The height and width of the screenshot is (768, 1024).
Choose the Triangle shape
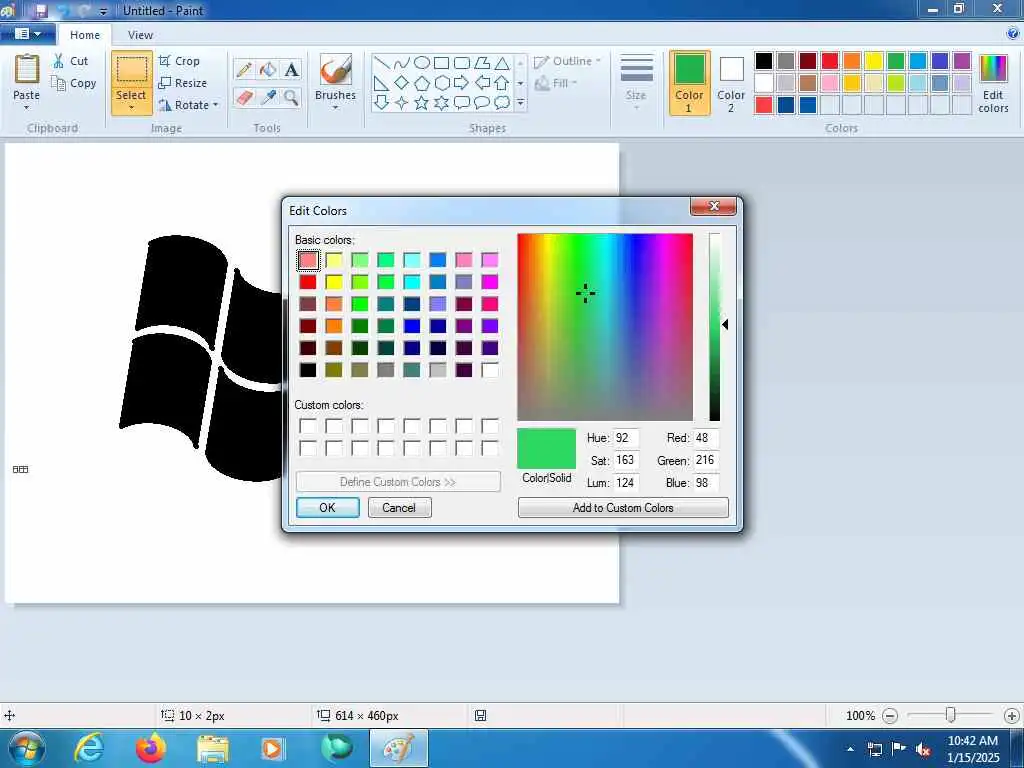[x=502, y=63]
